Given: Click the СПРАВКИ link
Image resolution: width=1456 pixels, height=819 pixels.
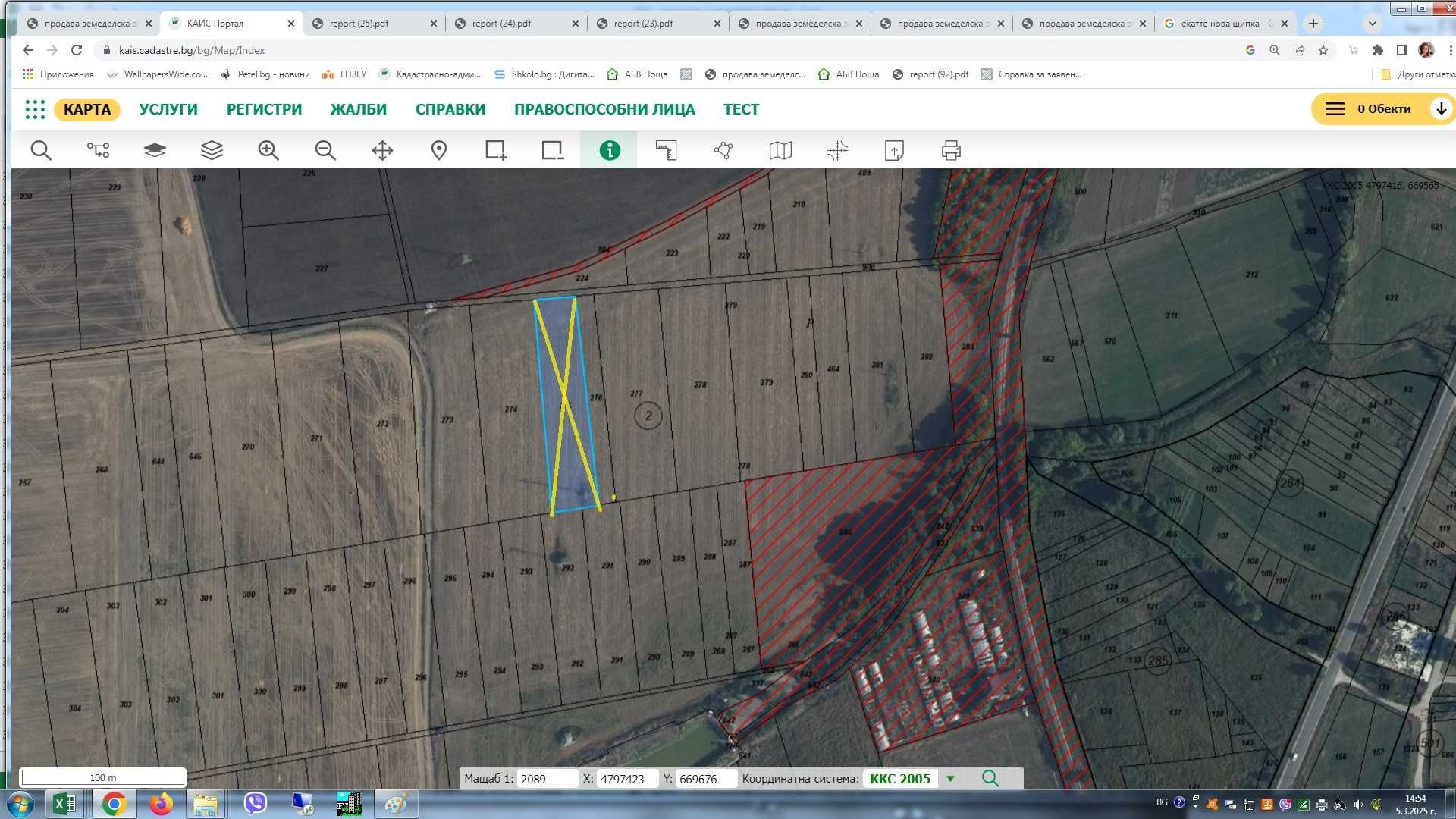Looking at the screenshot, I should [x=450, y=109].
